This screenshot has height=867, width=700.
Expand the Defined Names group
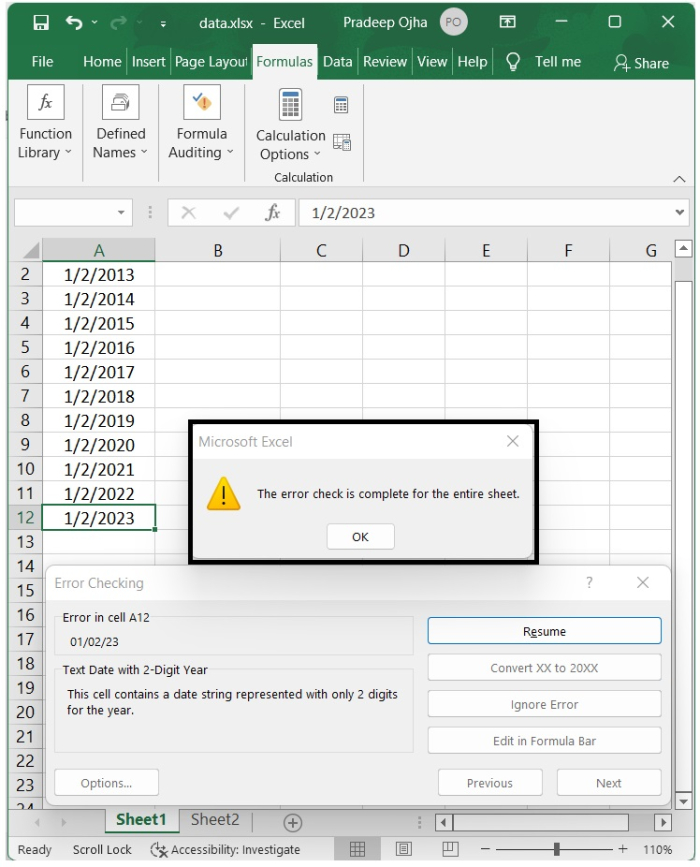121,123
